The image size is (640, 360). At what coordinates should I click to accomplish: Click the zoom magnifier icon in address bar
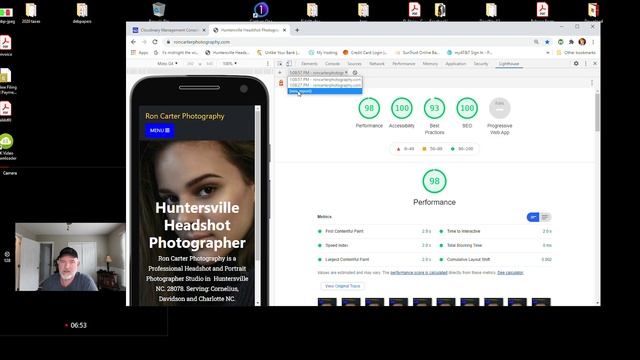(536, 42)
